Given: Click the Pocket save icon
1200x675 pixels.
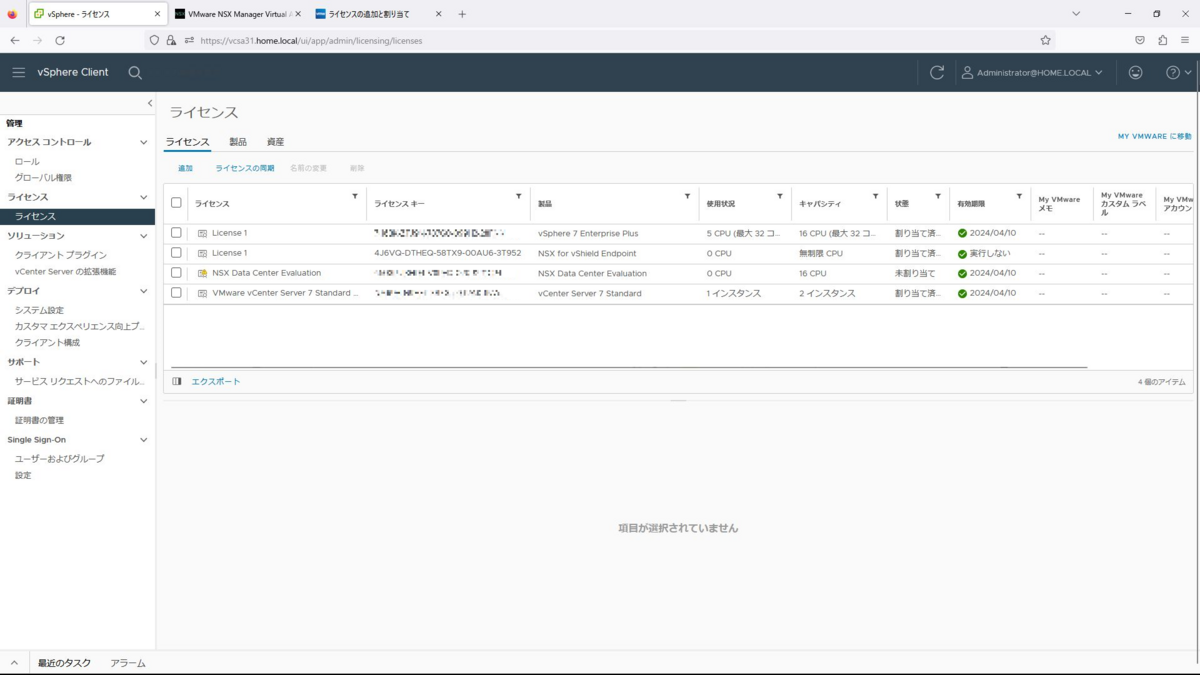Looking at the screenshot, I should [1140, 40].
